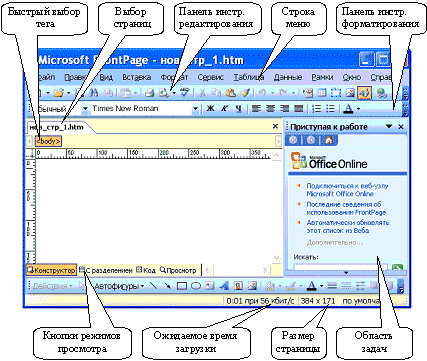Toggle the drawing toolbar button
Viewport: 427px width, 361px height.
[364, 93]
